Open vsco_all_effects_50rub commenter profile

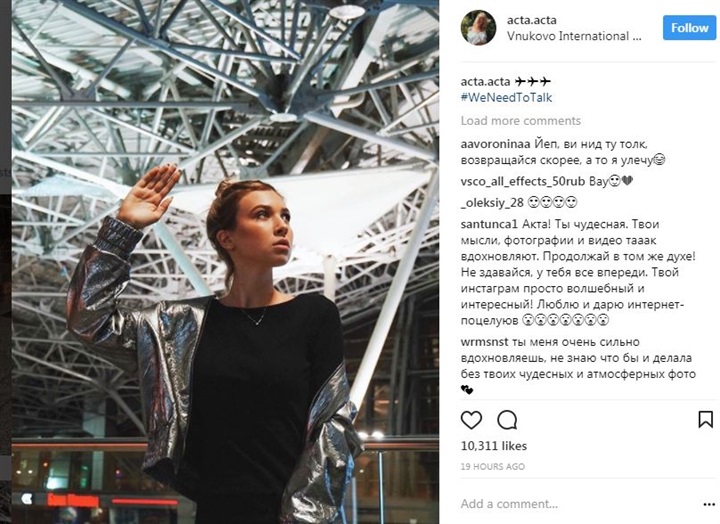(x=523, y=182)
